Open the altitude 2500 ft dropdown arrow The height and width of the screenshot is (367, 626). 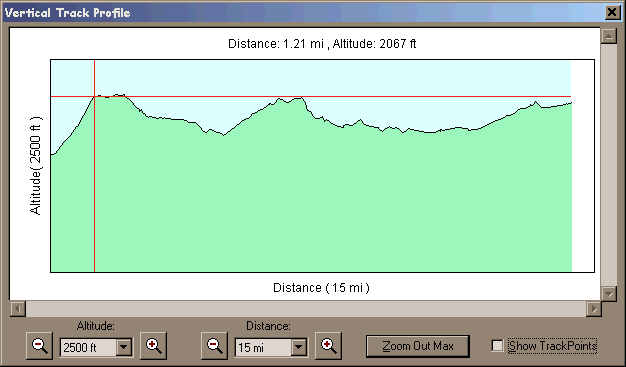pyautogui.click(x=124, y=347)
